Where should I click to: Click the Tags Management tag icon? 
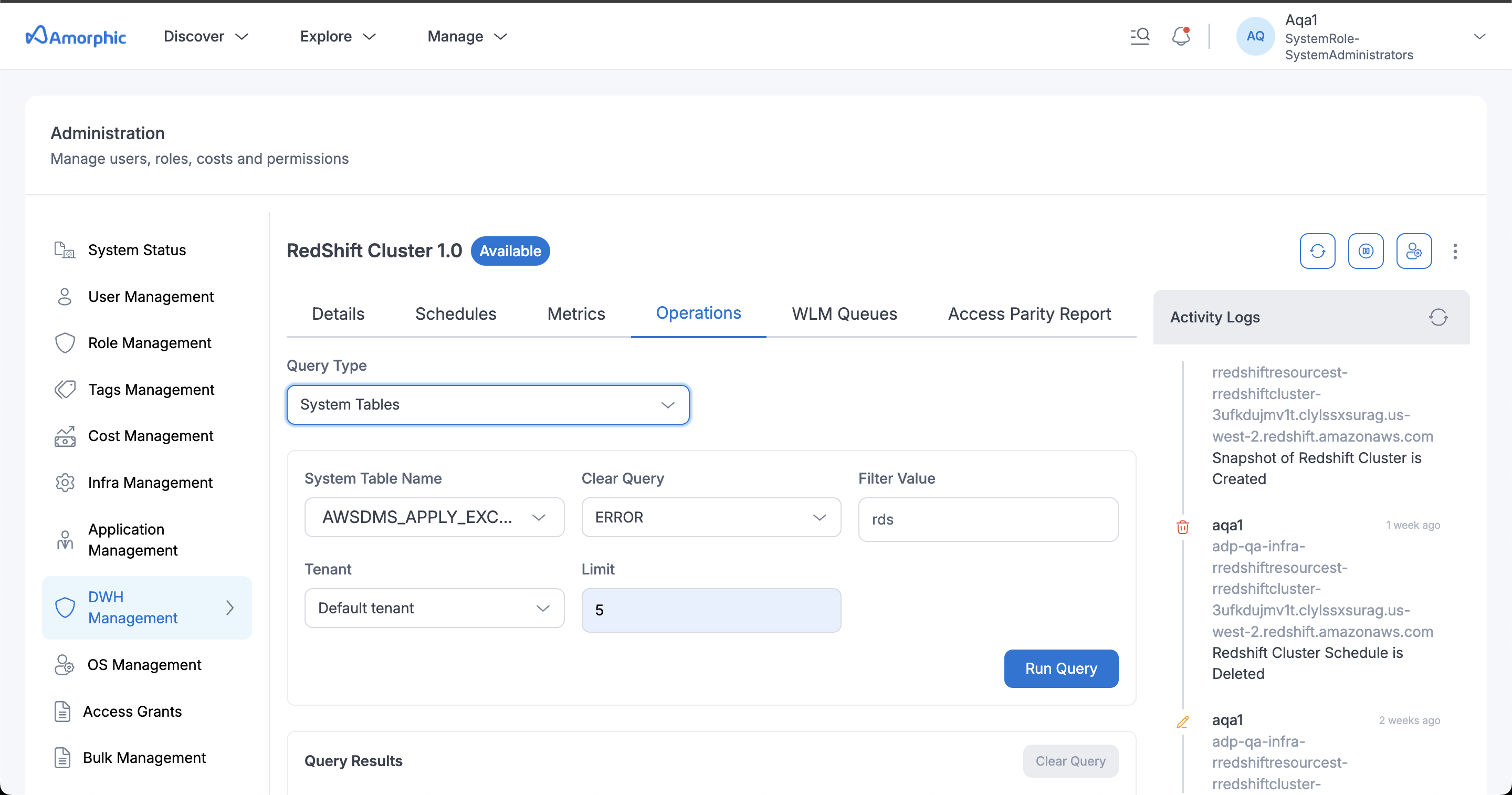(65, 389)
